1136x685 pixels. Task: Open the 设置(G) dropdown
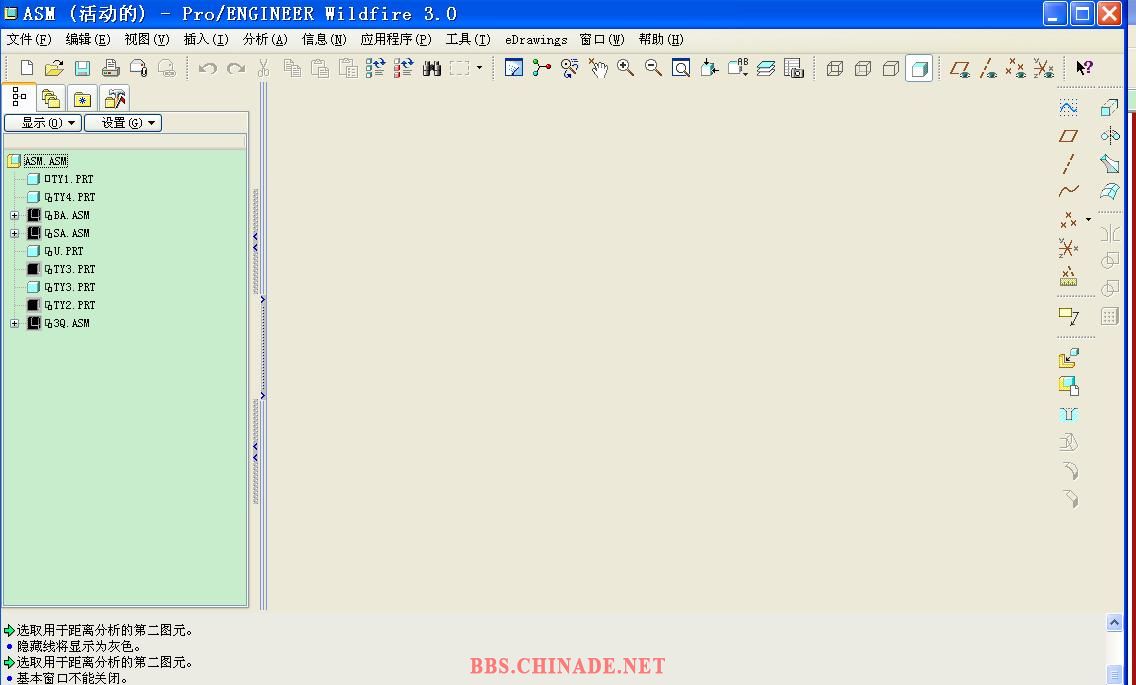123,123
